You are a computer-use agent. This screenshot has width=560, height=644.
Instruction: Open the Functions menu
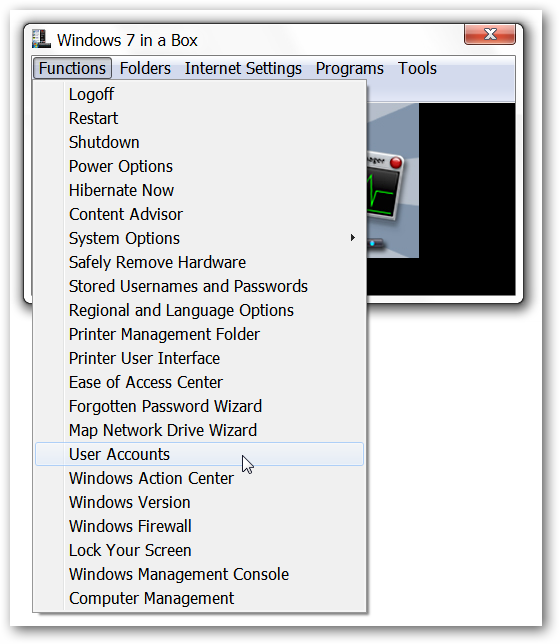pos(72,68)
